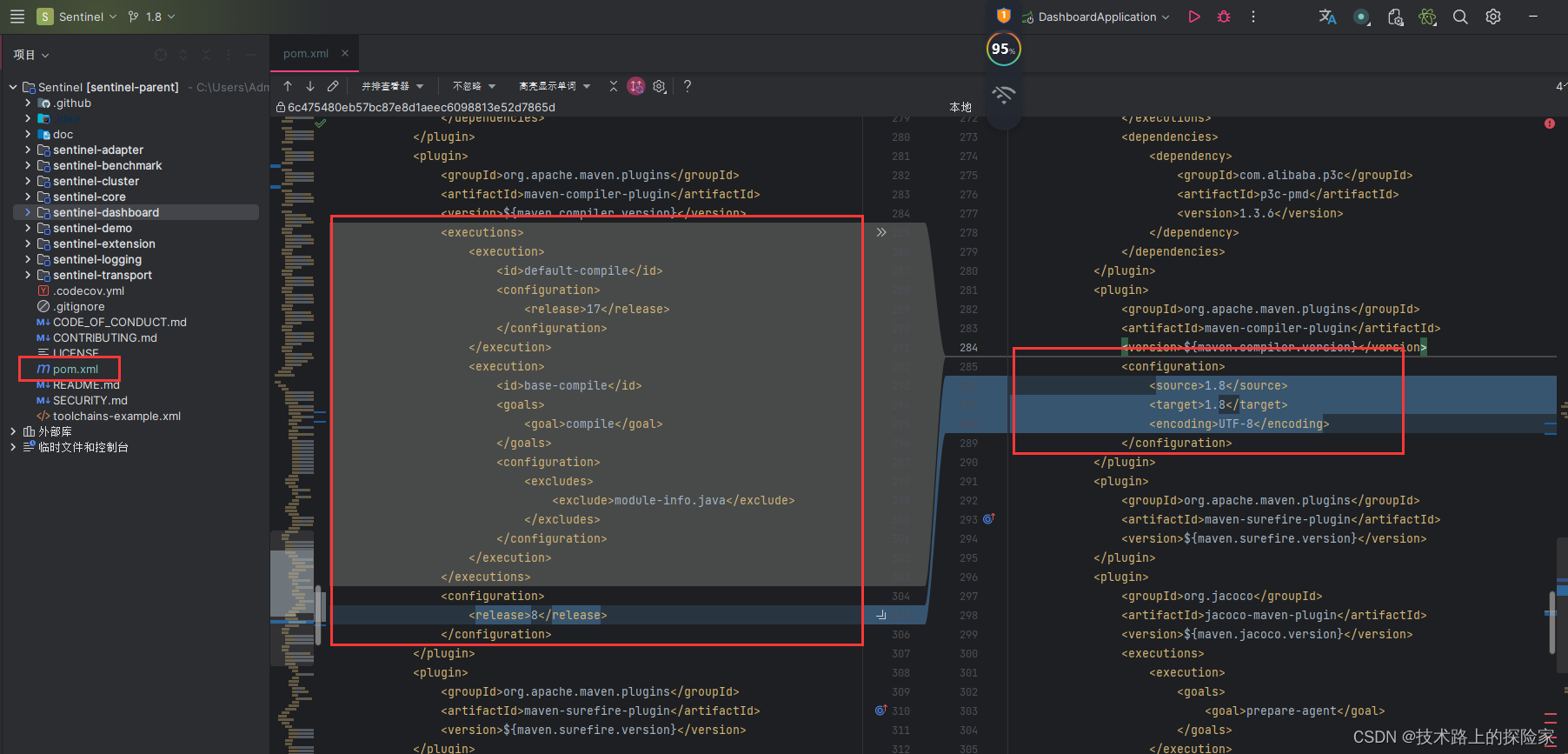Click the commit hash 6c475480eb57 label
The height and width of the screenshot is (754, 1568).
coord(421,107)
